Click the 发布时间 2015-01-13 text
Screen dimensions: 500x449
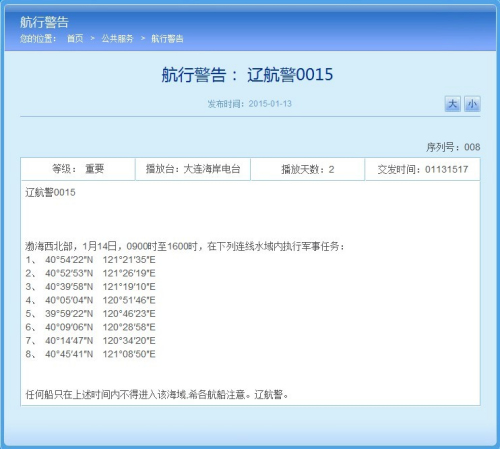pos(250,104)
